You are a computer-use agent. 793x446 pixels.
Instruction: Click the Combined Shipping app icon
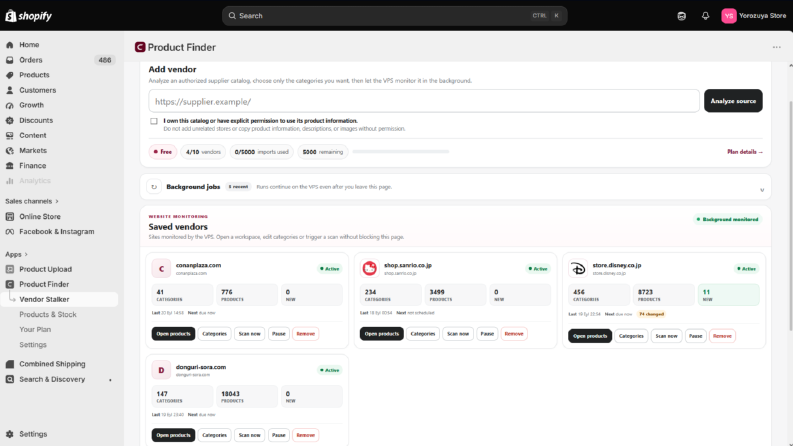pyautogui.click(x=10, y=364)
